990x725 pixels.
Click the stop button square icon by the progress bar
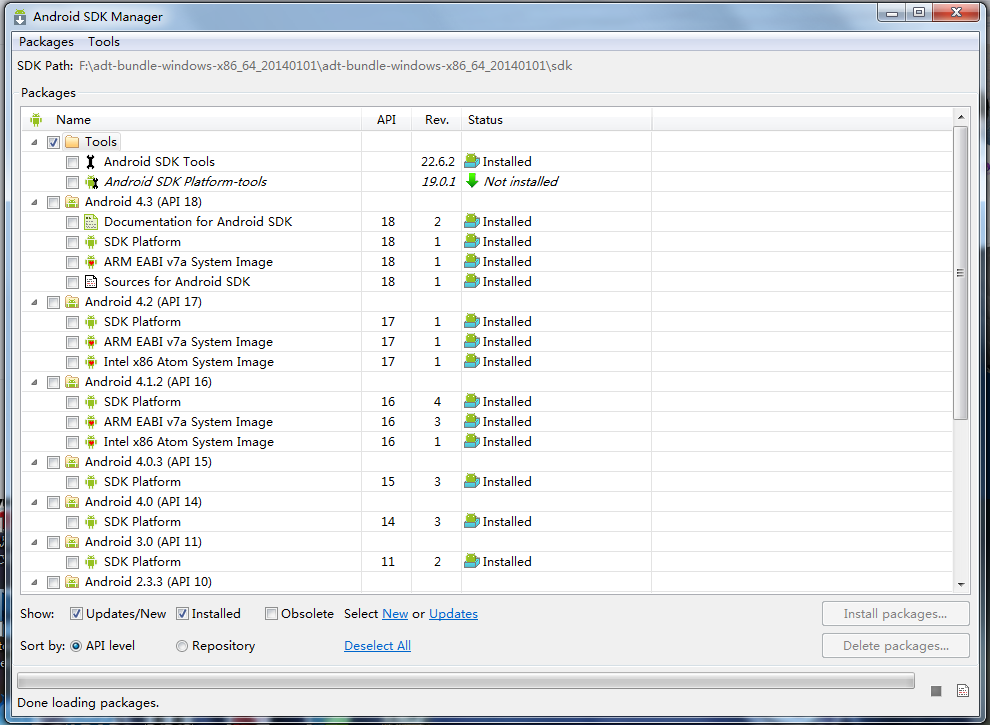coord(936,691)
